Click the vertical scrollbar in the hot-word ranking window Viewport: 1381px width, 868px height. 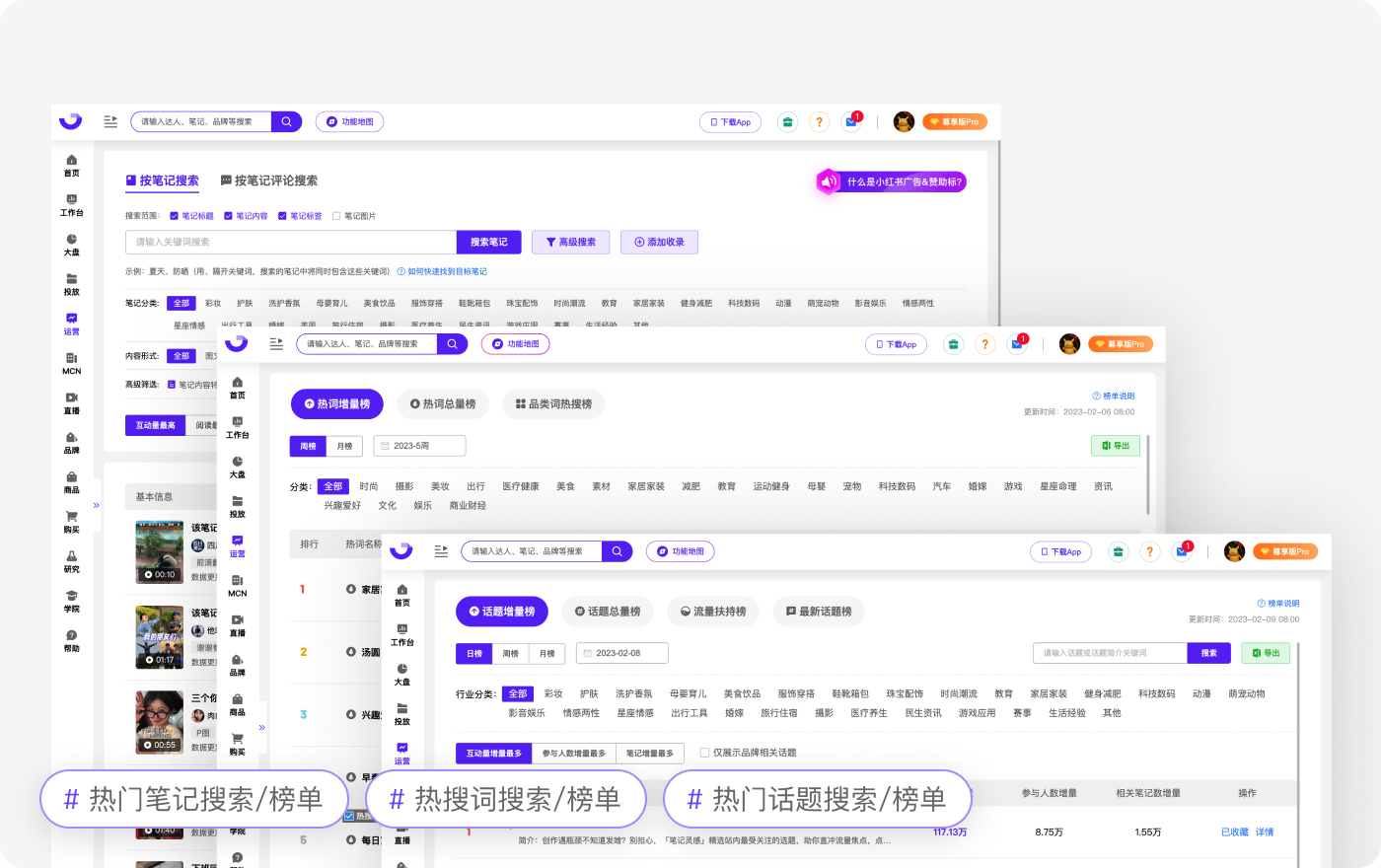click(1148, 473)
